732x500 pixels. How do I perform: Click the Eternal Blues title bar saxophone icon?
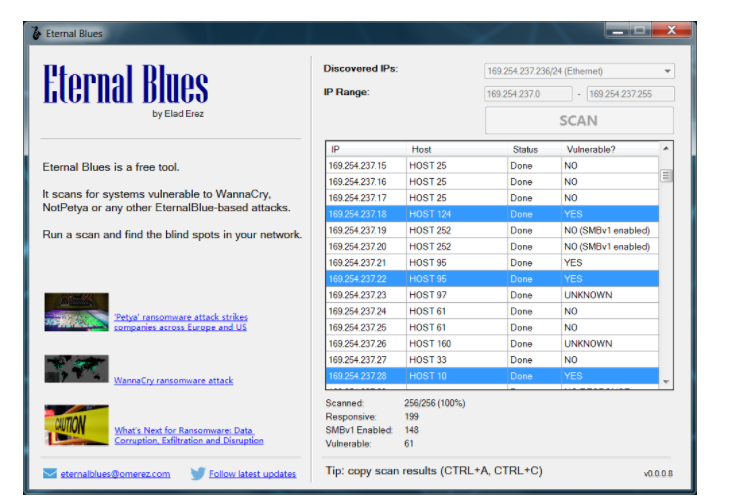pyautogui.click(x=36, y=33)
